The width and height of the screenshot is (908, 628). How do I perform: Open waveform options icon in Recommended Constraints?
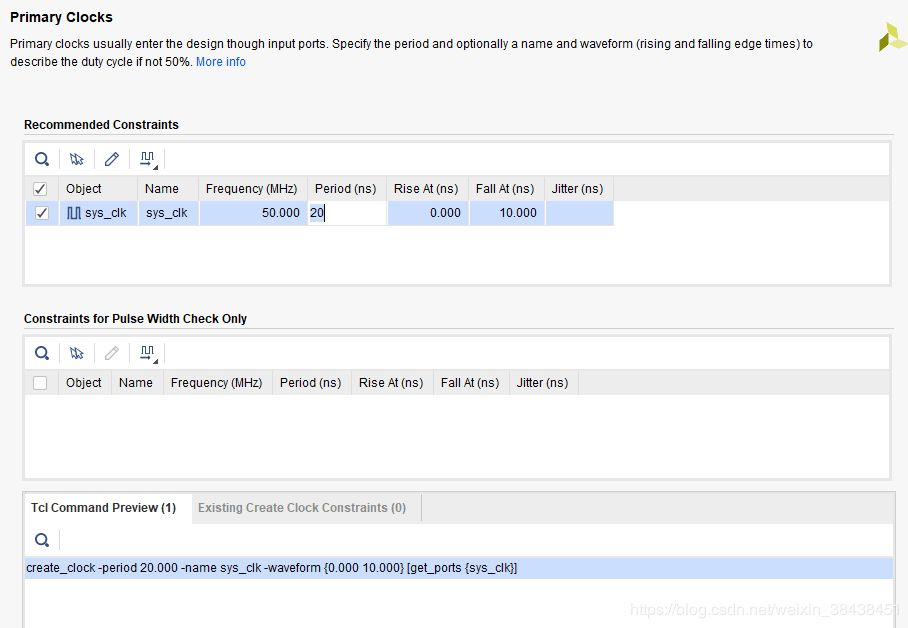coord(148,159)
